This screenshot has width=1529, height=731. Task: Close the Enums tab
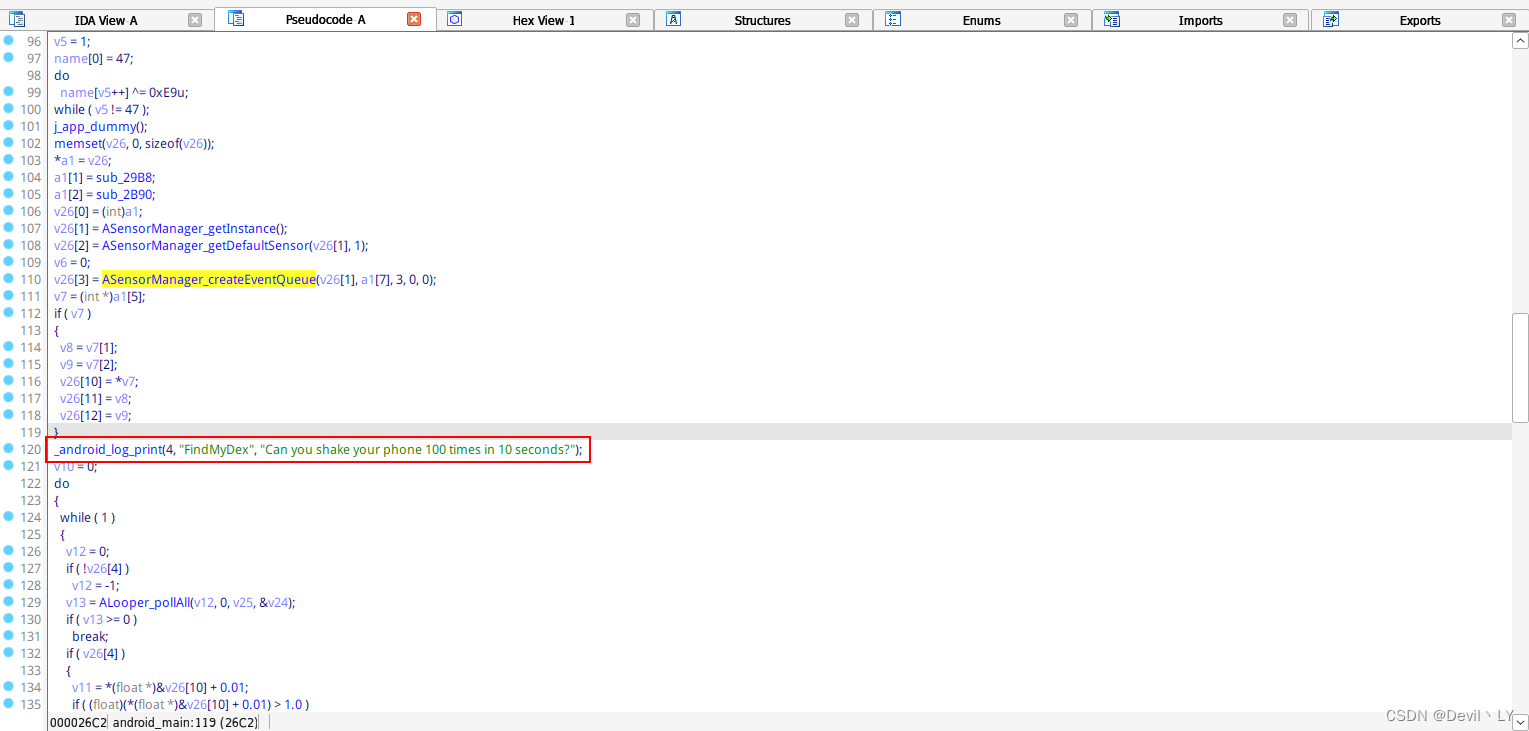(1071, 20)
